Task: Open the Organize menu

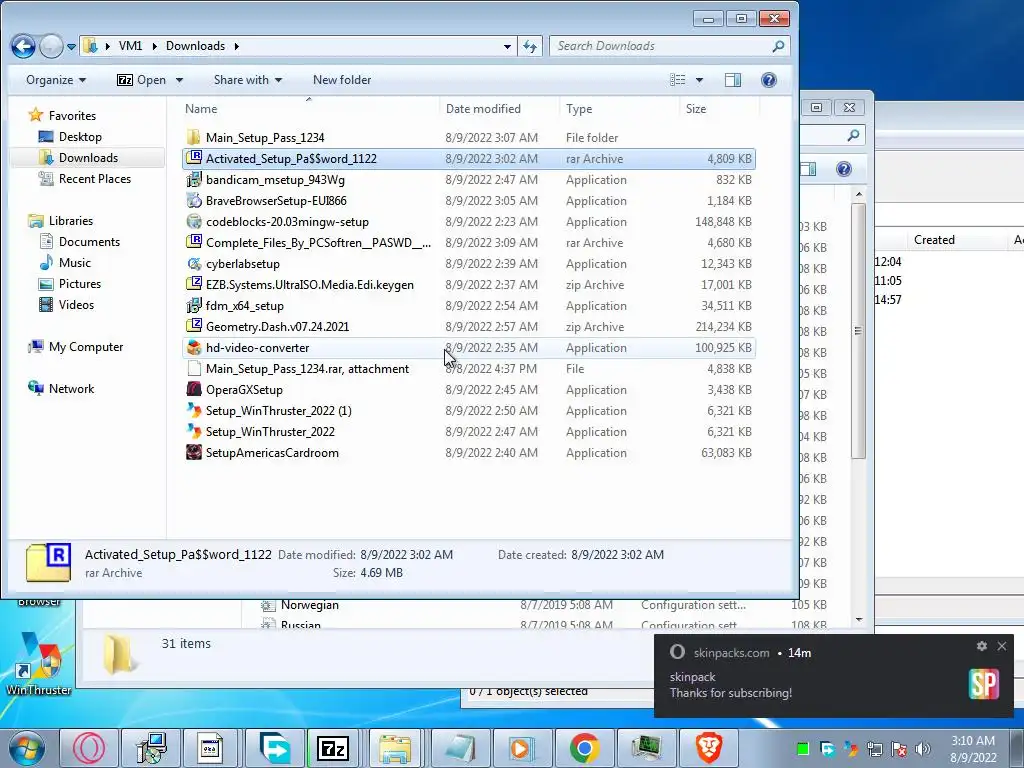Action: [x=56, y=80]
